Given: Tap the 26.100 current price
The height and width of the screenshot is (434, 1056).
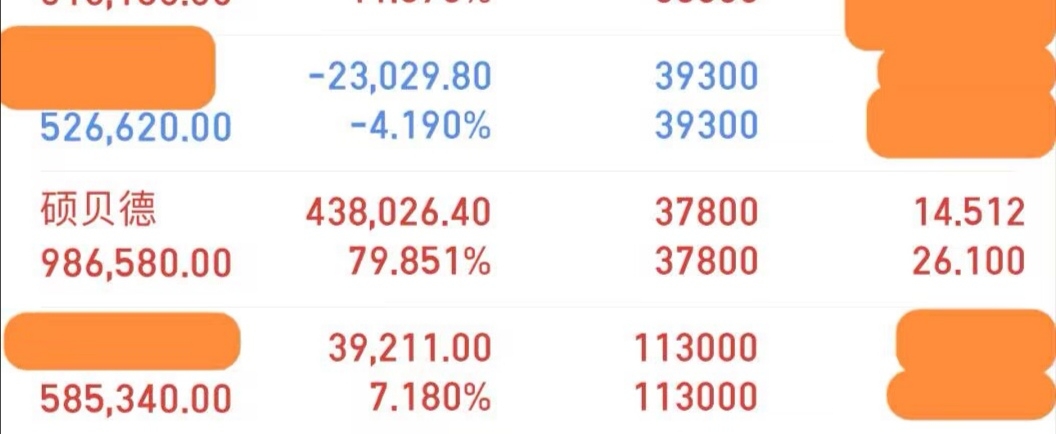Looking at the screenshot, I should (969, 262).
